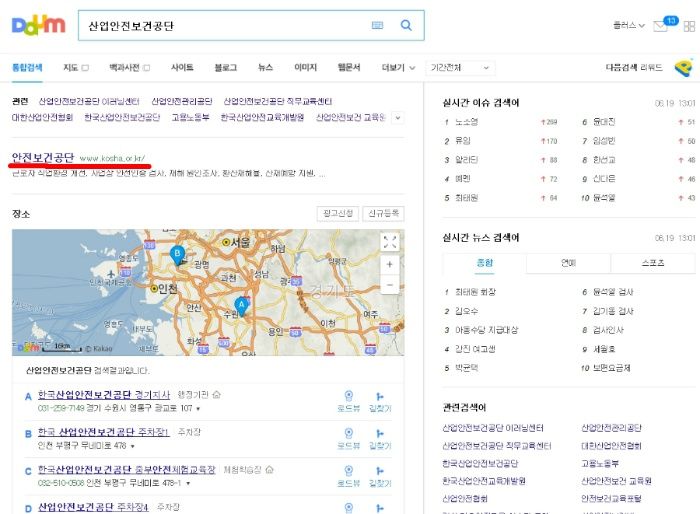700x514 pixels.
Task: Click rank 5 issue keyword 최태원
Action: click(467, 198)
